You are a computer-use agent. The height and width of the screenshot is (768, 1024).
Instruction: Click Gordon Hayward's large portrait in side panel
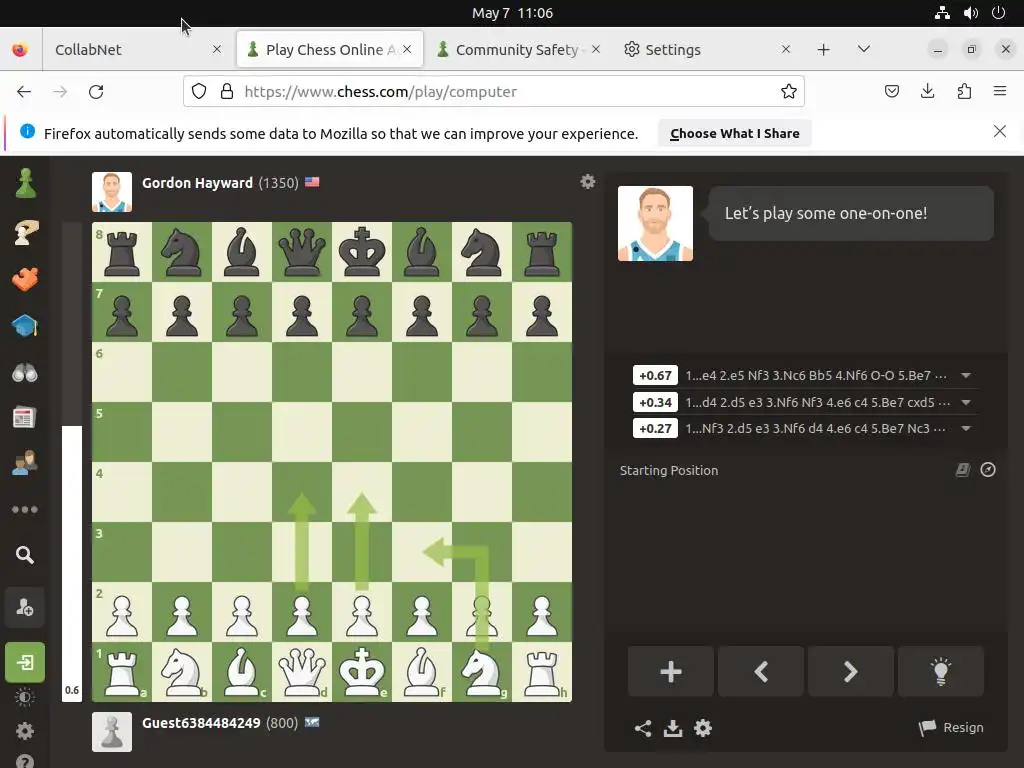pos(655,223)
